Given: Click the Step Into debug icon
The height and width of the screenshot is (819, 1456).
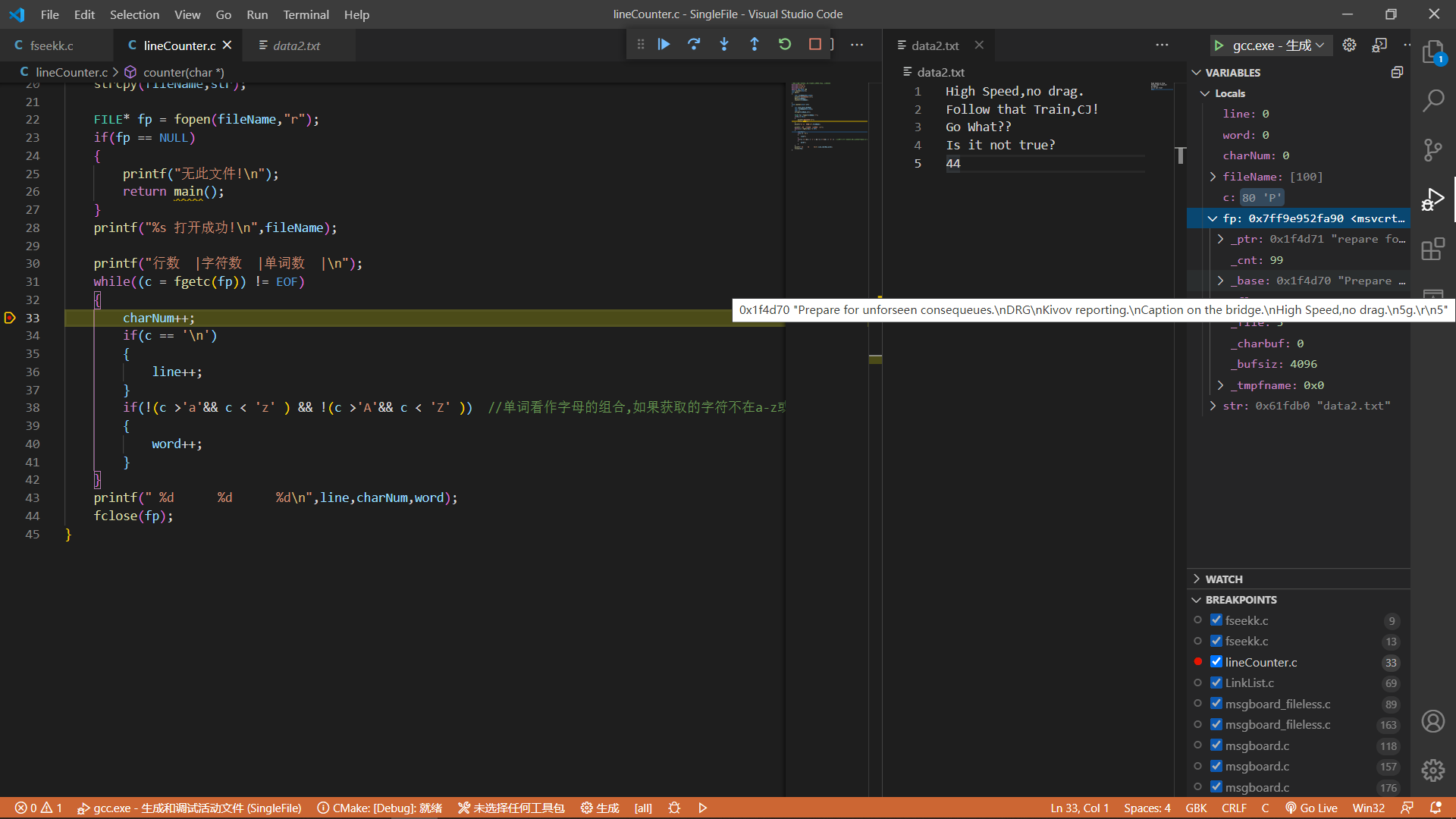Looking at the screenshot, I should click(x=724, y=45).
